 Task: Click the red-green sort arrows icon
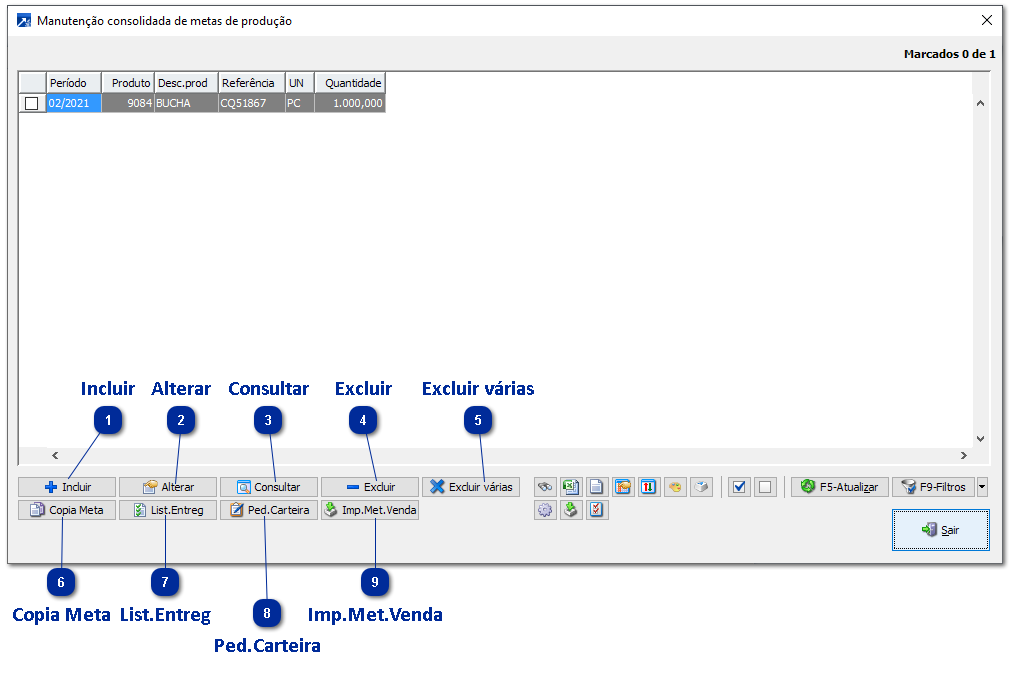tap(648, 487)
